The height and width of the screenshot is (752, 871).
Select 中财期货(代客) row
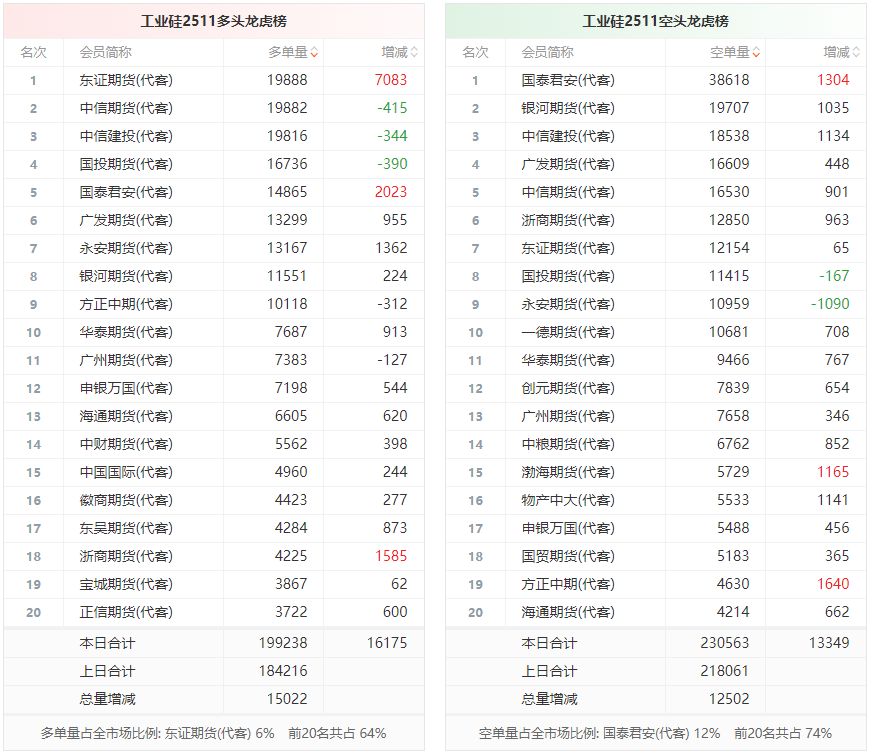coord(214,444)
